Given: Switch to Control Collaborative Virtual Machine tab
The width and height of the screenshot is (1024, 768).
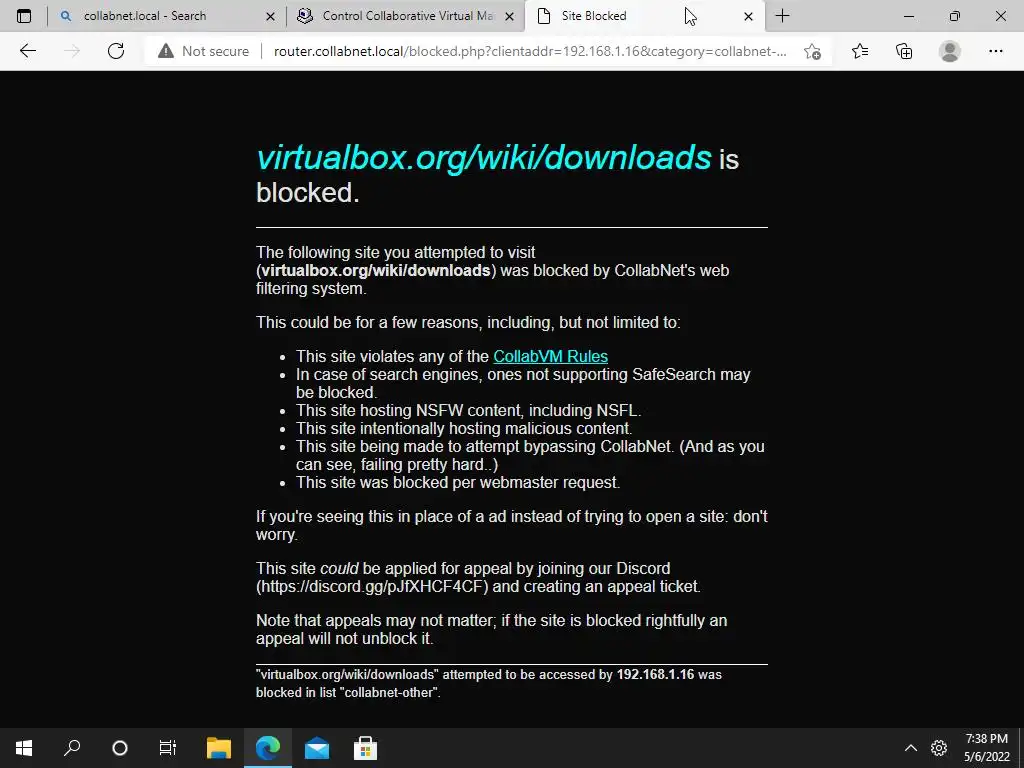Looking at the screenshot, I should click(406, 16).
